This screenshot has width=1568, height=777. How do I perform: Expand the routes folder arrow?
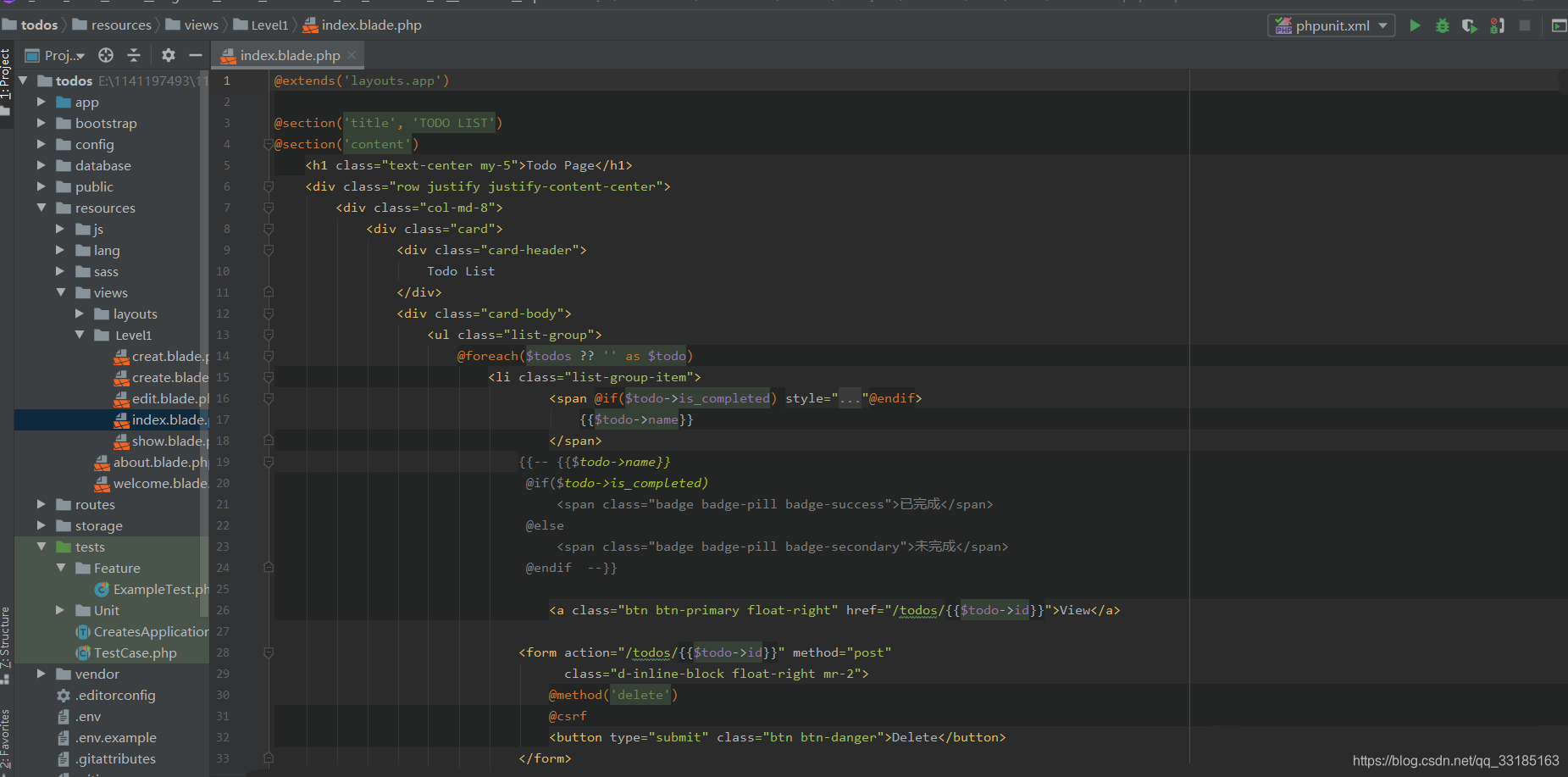[x=41, y=504]
